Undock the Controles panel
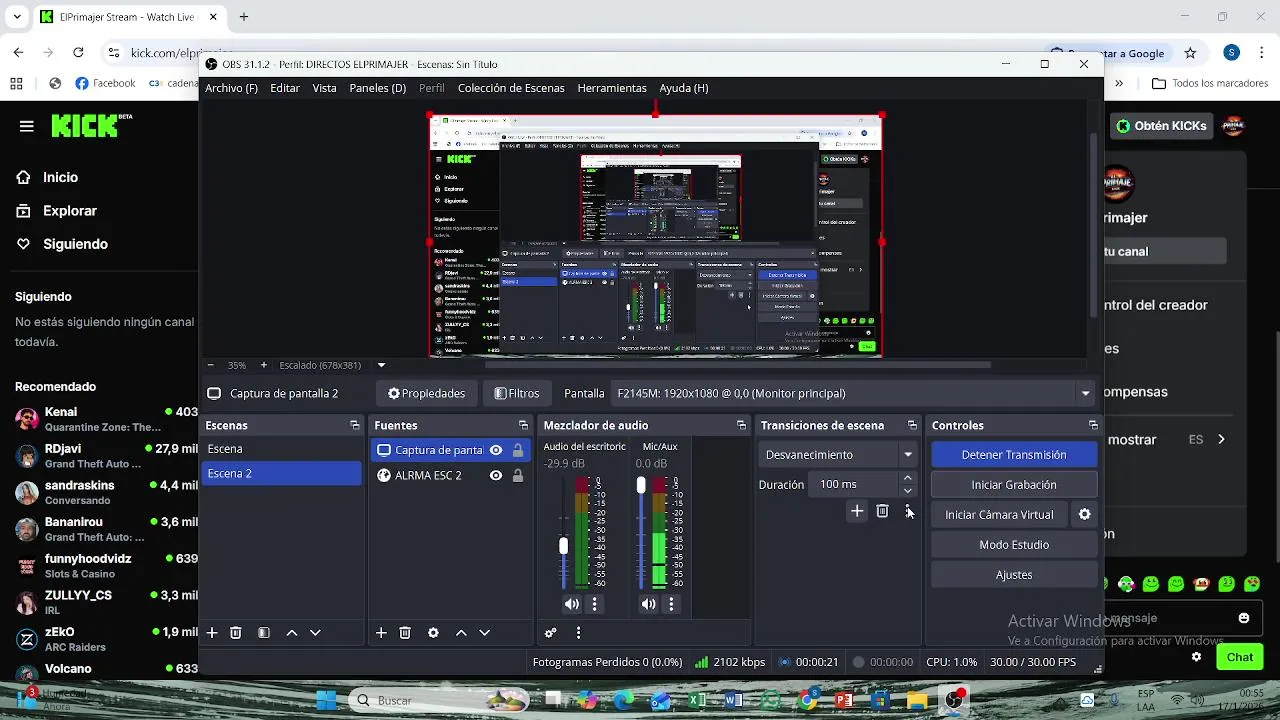Screen dimensions: 1280x720 pyautogui.click(x=1093, y=426)
